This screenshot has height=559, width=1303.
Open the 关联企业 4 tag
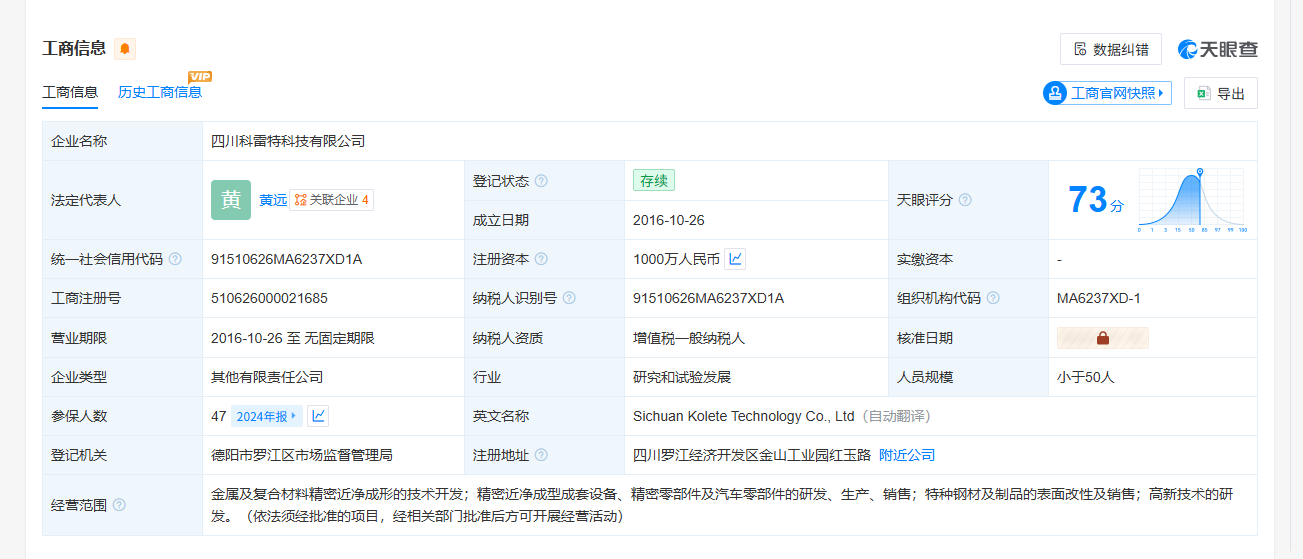click(x=331, y=200)
